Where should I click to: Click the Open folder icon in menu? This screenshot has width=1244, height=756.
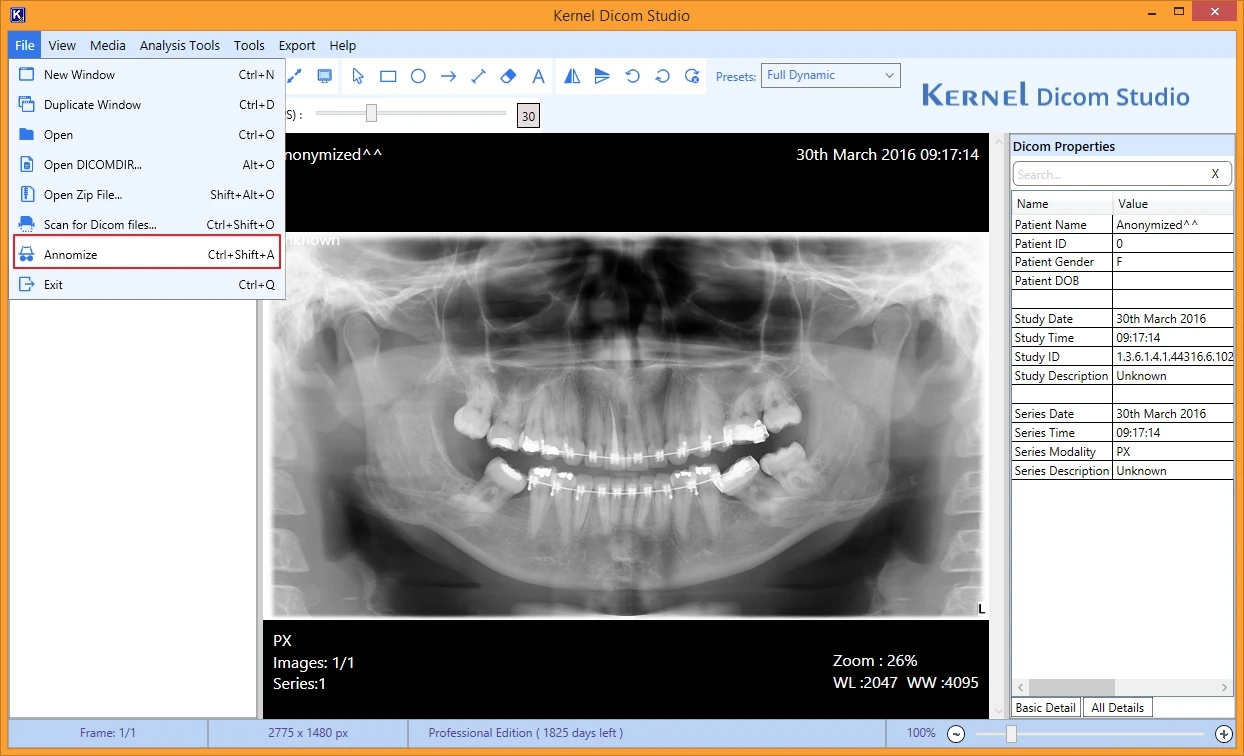[27, 135]
